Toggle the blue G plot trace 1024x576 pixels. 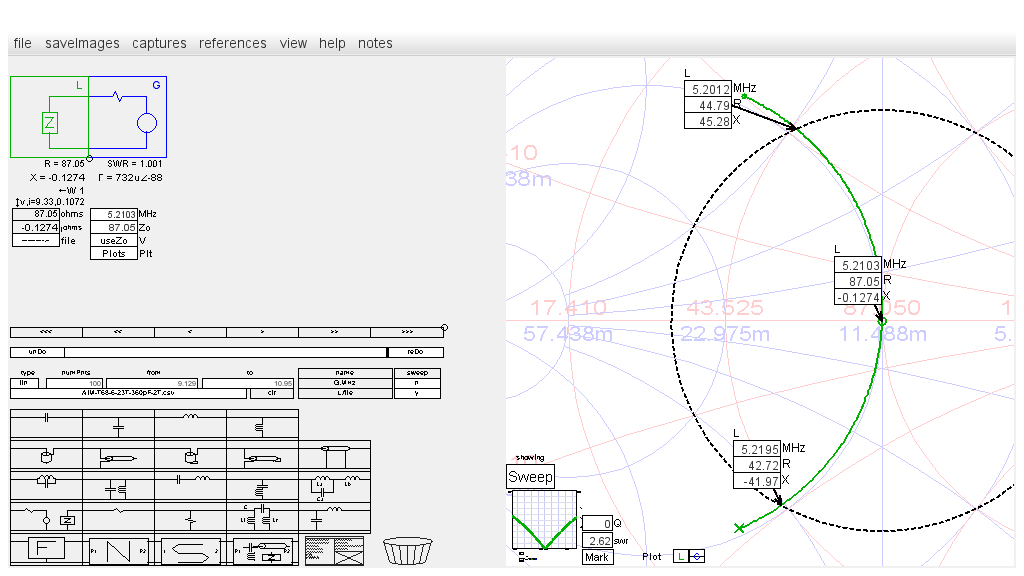[697, 556]
